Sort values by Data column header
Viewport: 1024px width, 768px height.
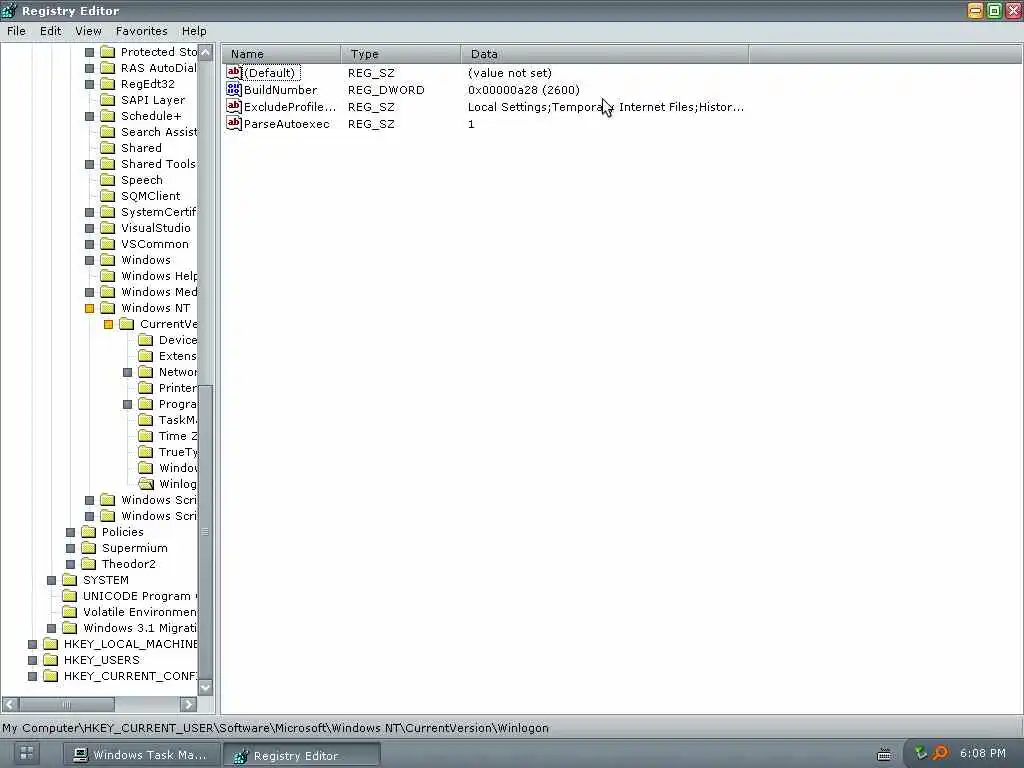pos(605,54)
